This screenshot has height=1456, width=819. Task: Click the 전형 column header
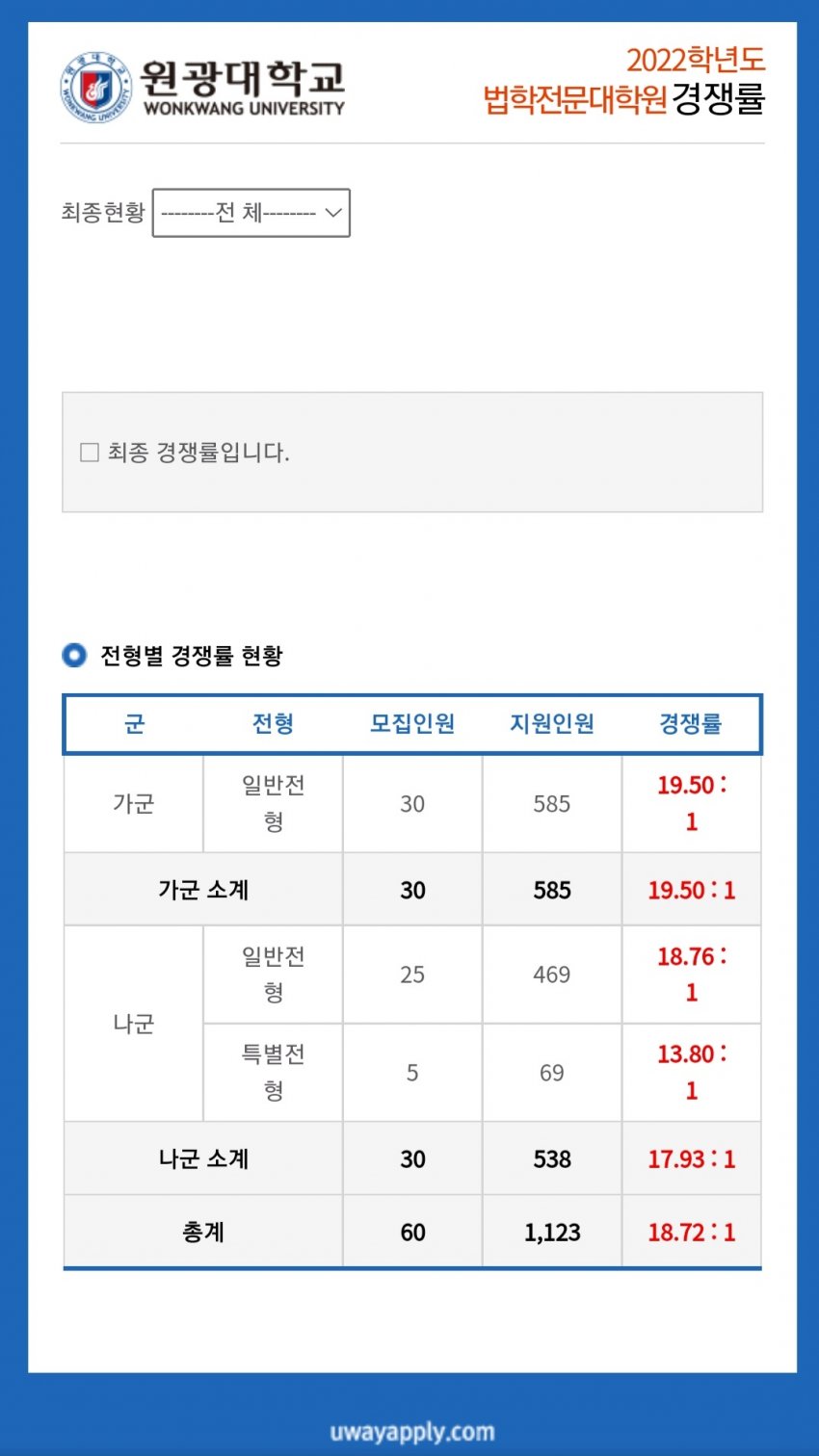[x=273, y=723]
